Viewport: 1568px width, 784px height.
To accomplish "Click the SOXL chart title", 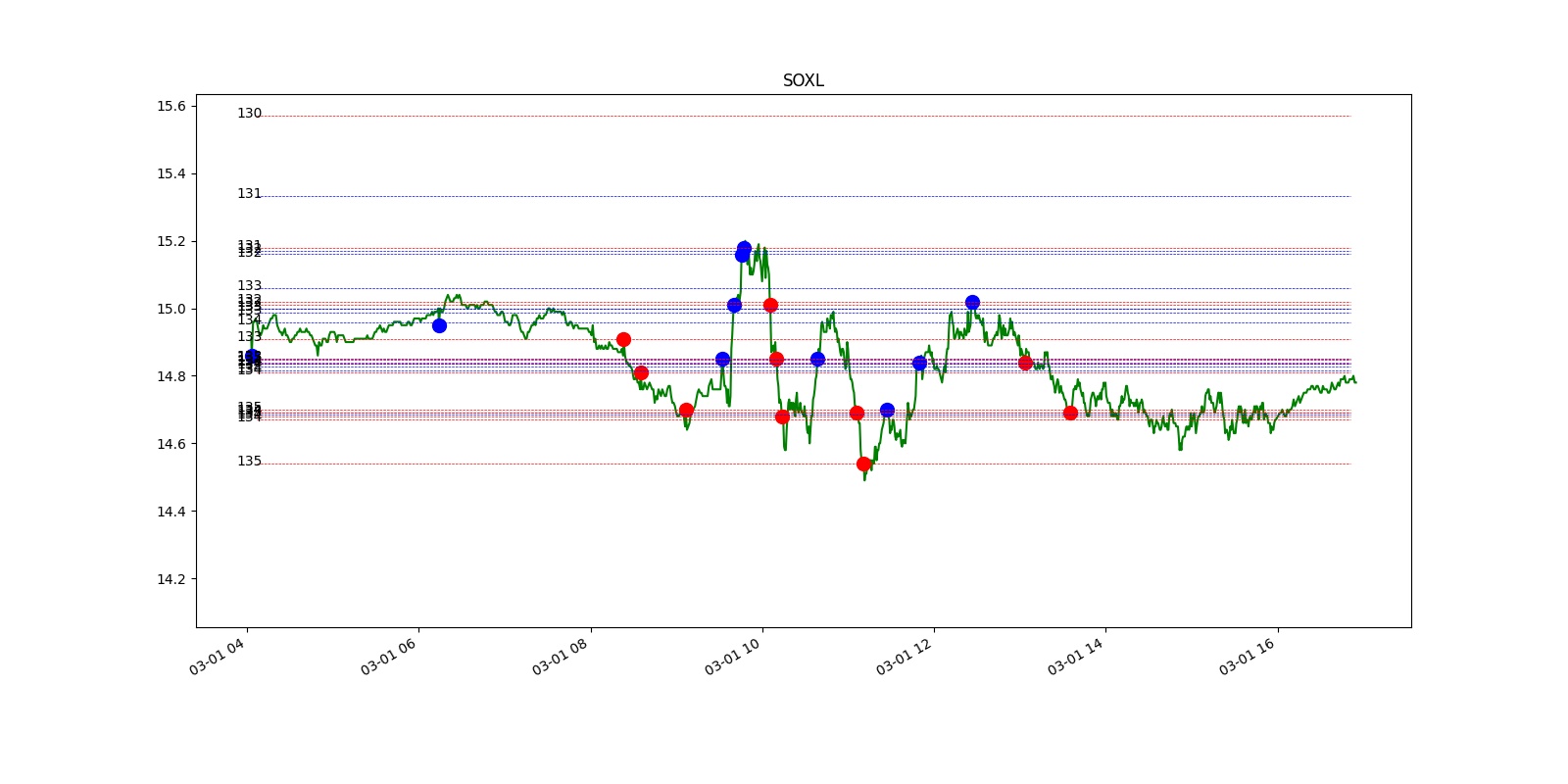I will [803, 80].
